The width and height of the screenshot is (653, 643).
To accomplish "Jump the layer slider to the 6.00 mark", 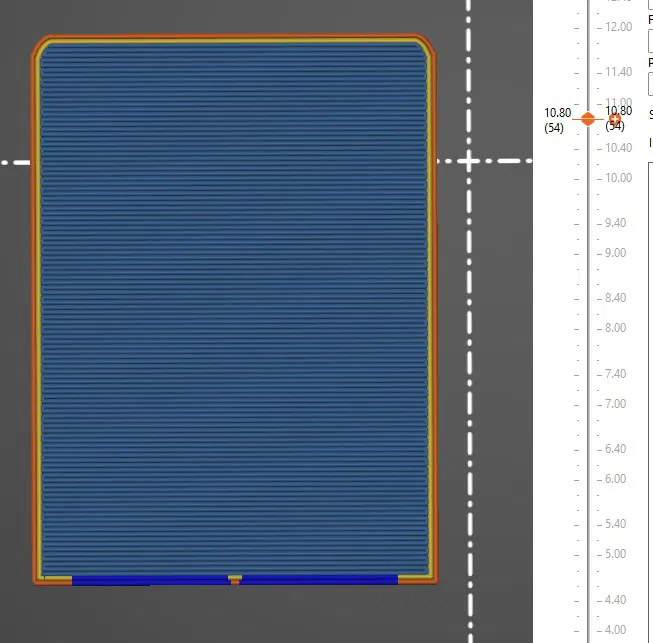I will (x=616, y=479).
